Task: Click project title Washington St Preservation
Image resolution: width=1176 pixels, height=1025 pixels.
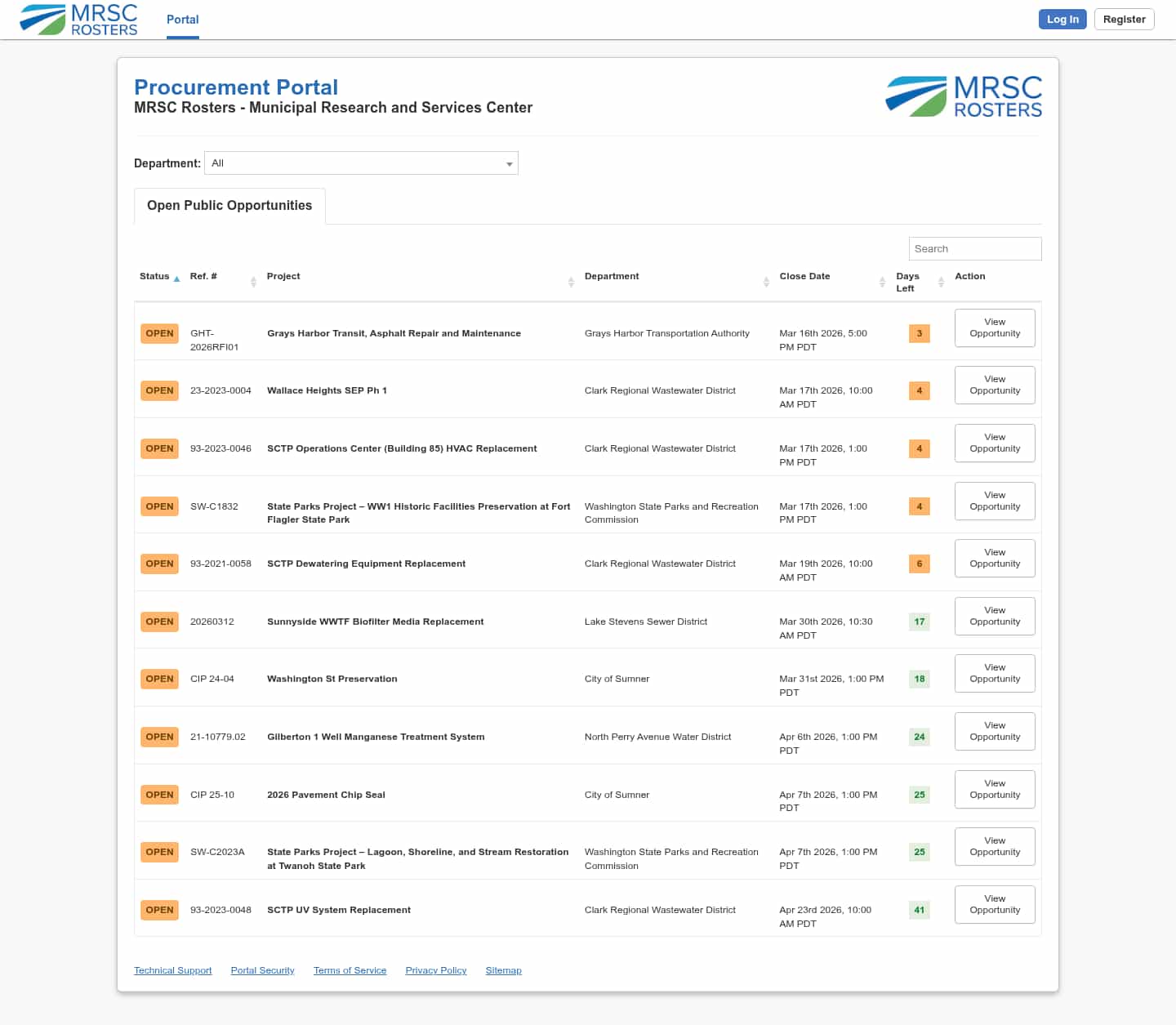Action: coord(332,679)
